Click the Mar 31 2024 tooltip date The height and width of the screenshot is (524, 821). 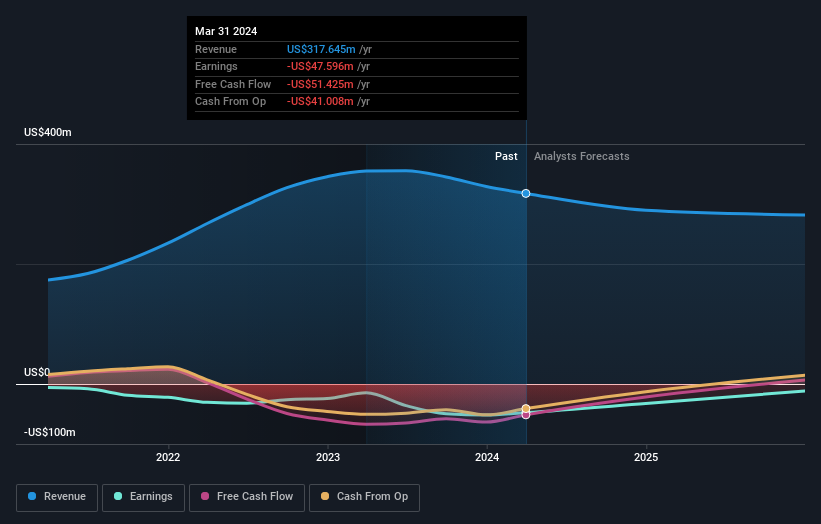pyautogui.click(x=226, y=31)
